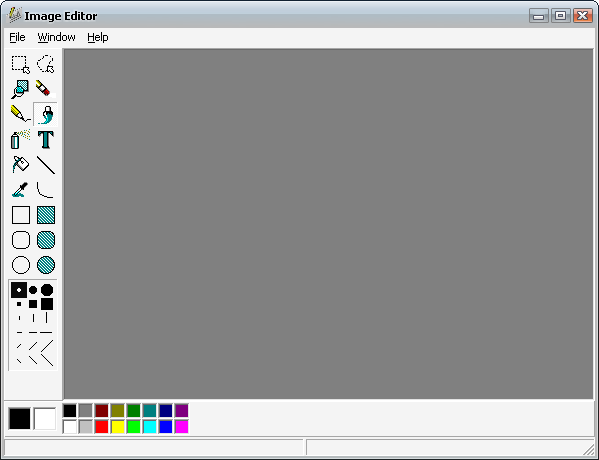
Task: Pick the bright red palette swatch
Action: [x=102, y=427]
